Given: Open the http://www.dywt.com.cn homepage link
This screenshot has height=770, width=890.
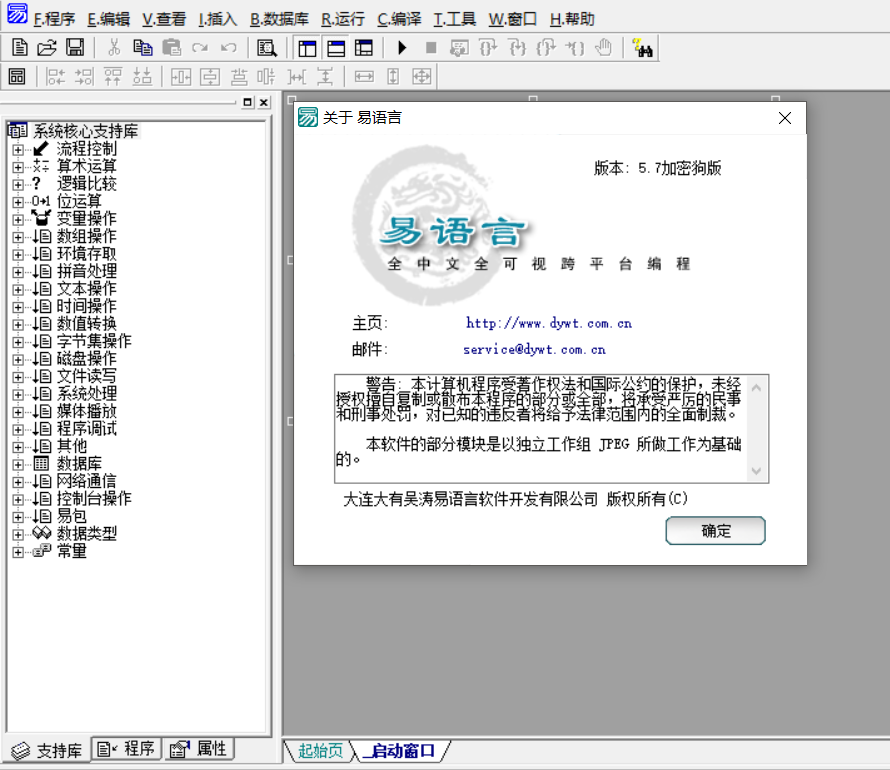Looking at the screenshot, I should [549, 323].
